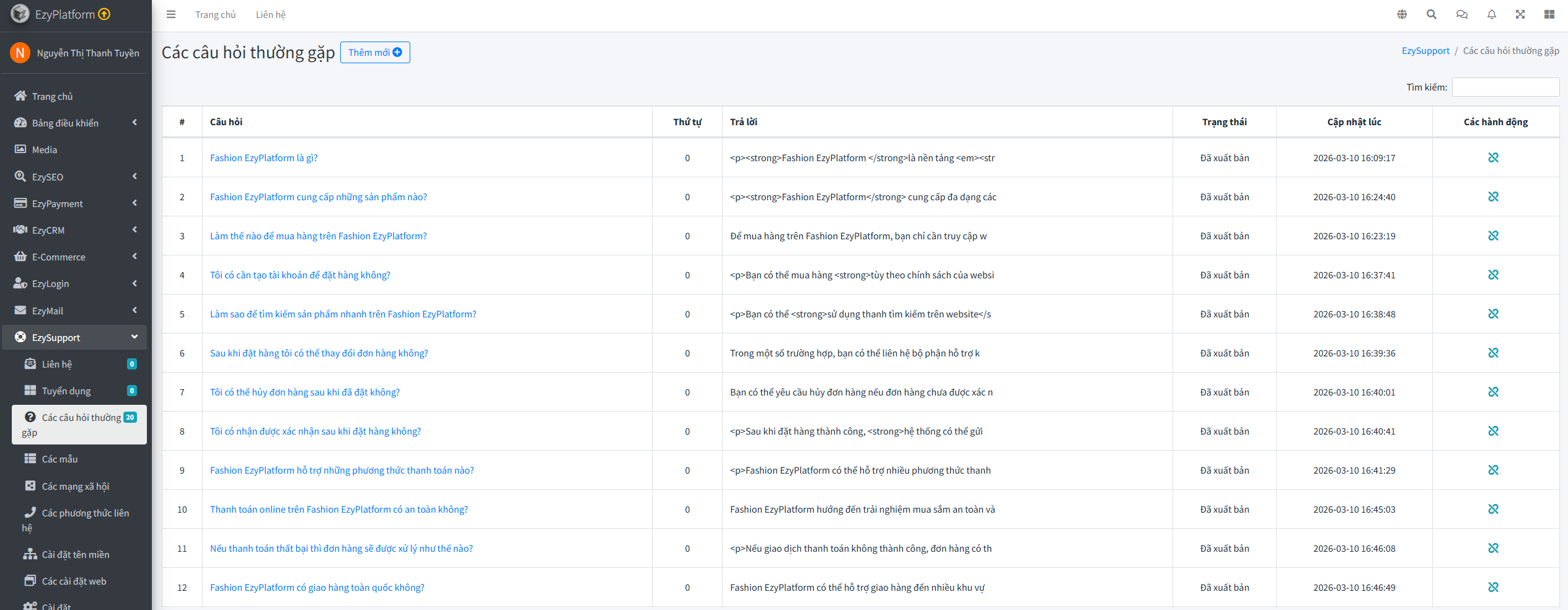This screenshot has width=1568, height=610.
Task: Focus the Tìm kiếm search field
Action: pos(1505,87)
